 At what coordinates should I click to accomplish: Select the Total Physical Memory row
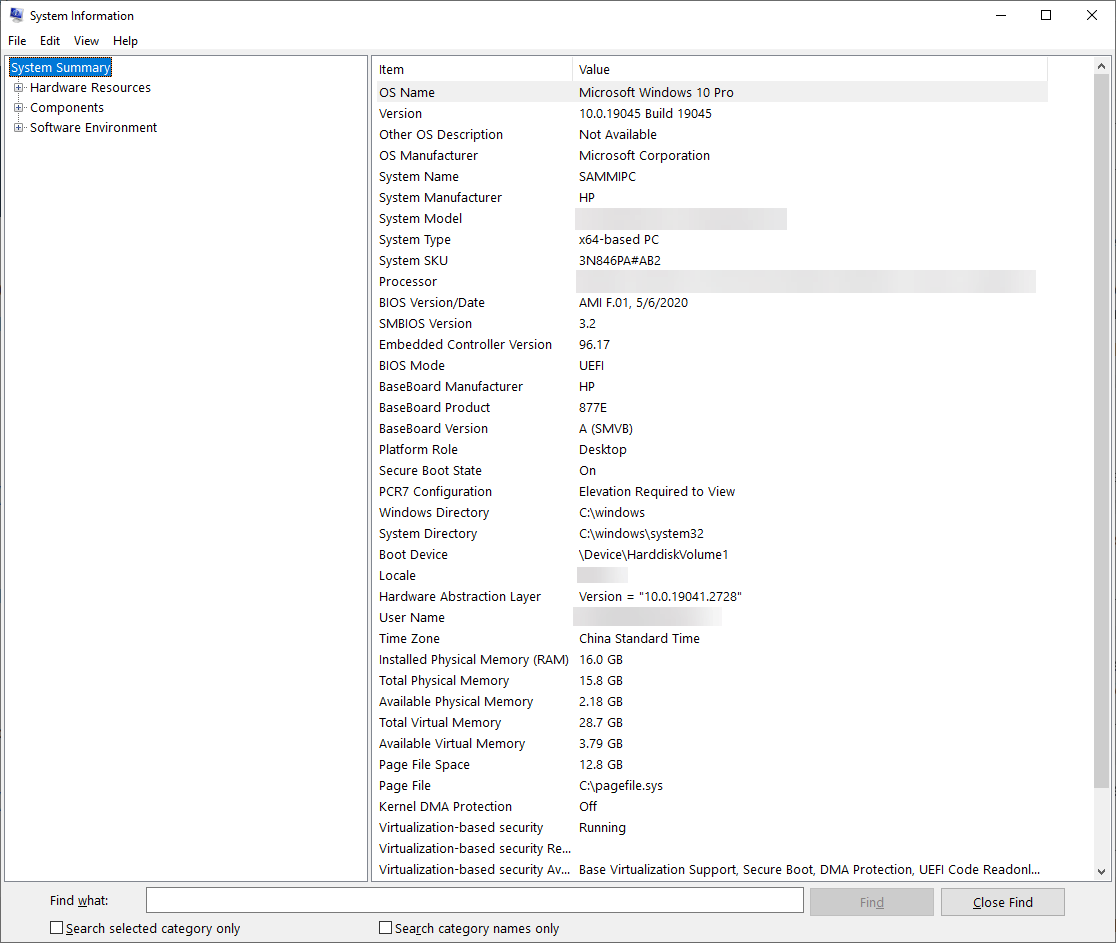pyautogui.click(x=712, y=680)
